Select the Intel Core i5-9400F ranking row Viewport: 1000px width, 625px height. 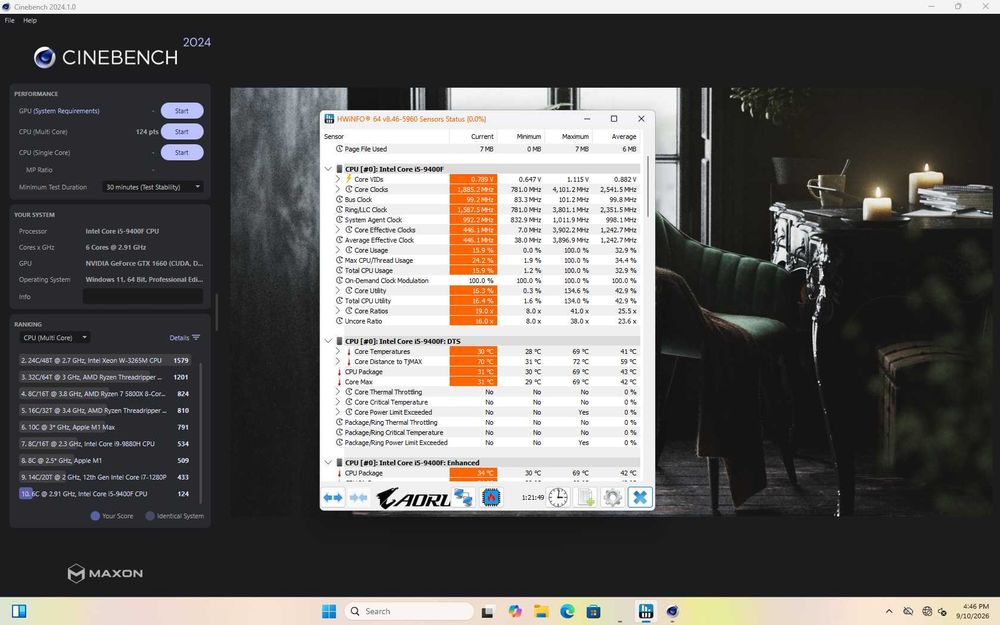coord(105,494)
